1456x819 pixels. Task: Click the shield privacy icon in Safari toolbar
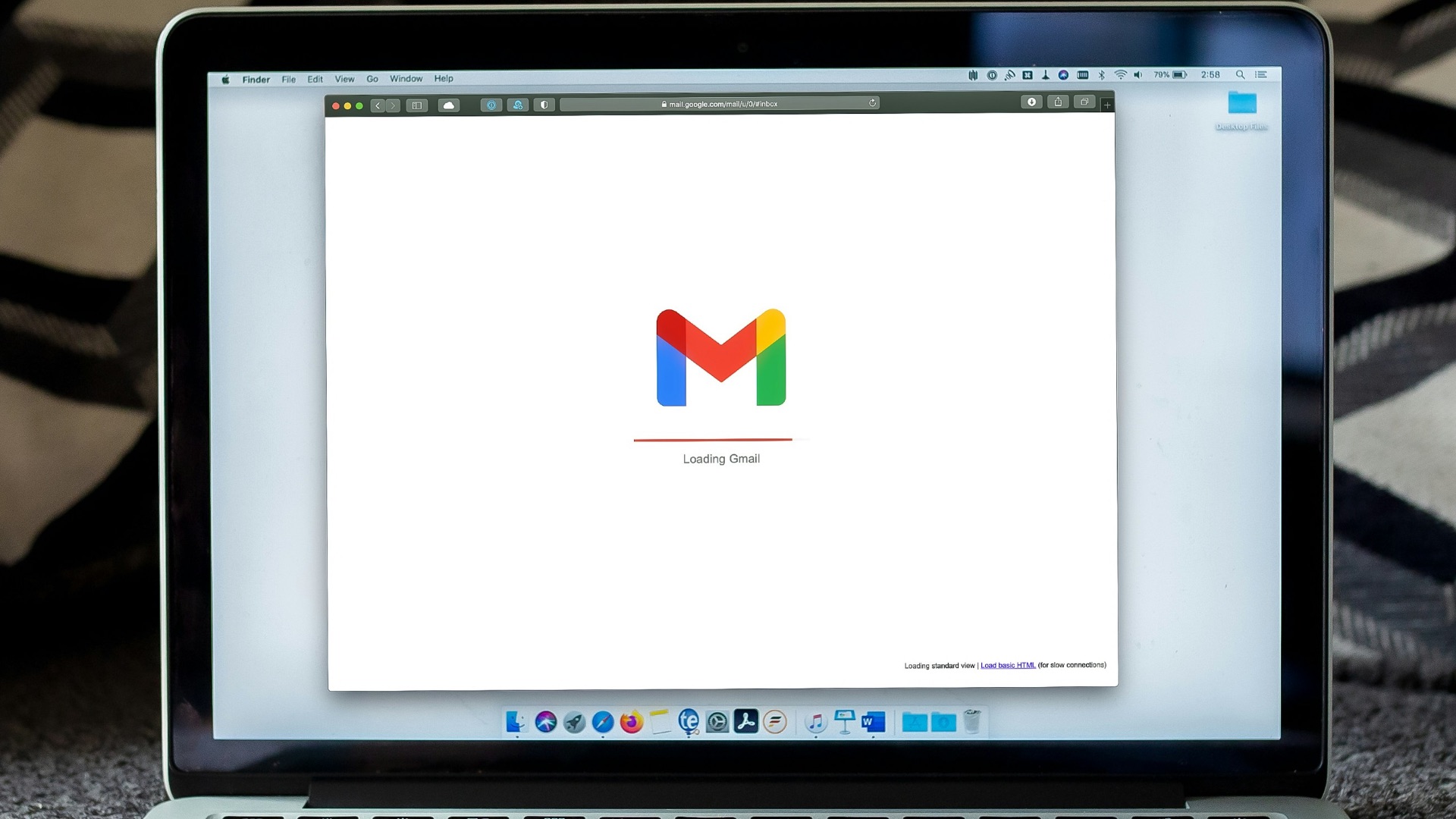click(544, 105)
